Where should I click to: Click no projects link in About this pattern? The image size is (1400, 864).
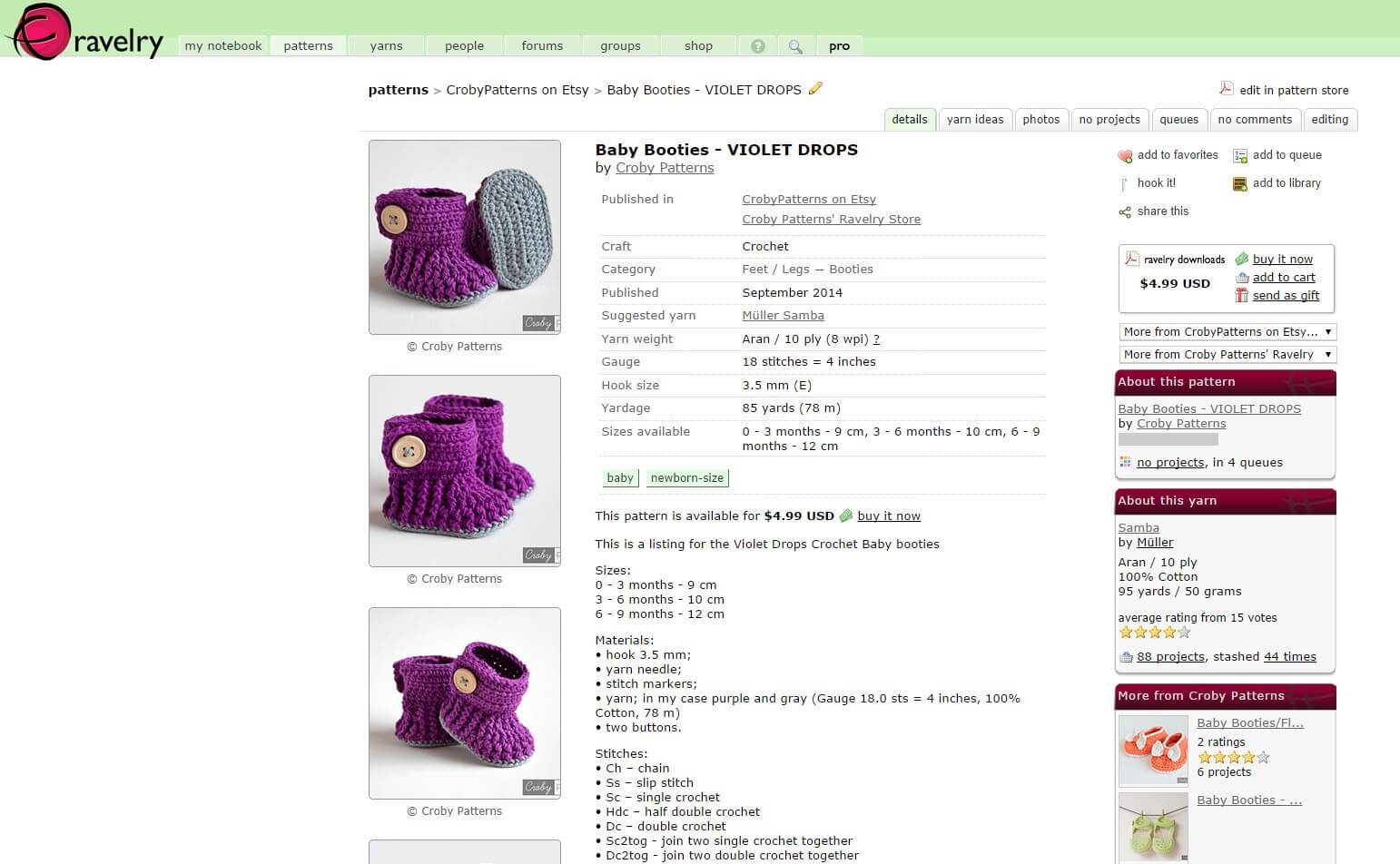click(x=1170, y=463)
